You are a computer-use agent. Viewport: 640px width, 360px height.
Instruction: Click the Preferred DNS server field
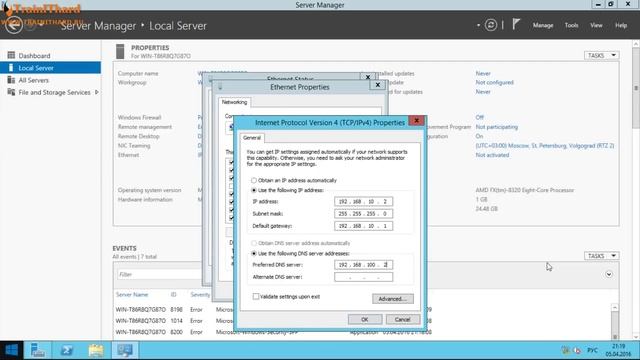point(363,265)
